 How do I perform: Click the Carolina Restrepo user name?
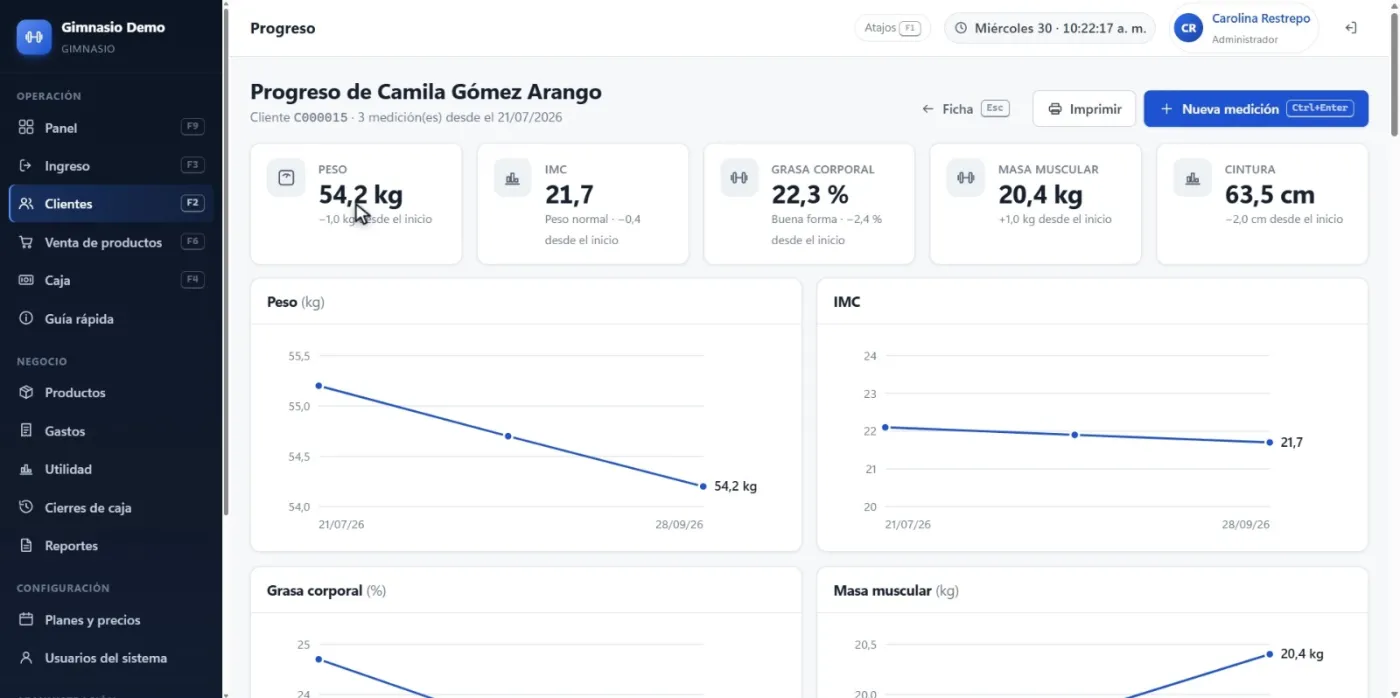(x=1261, y=19)
